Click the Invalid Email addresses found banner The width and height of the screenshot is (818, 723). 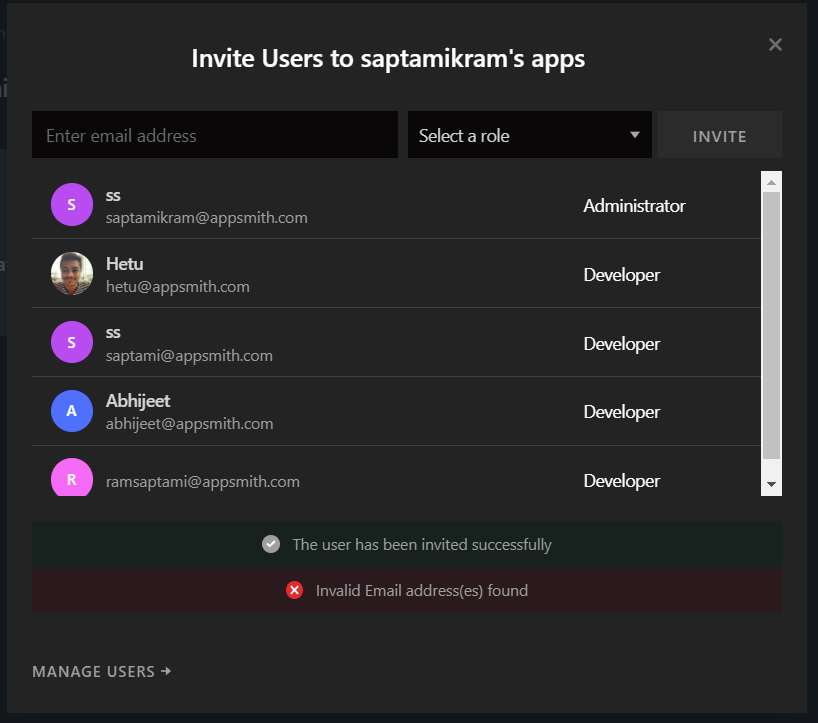click(409, 590)
